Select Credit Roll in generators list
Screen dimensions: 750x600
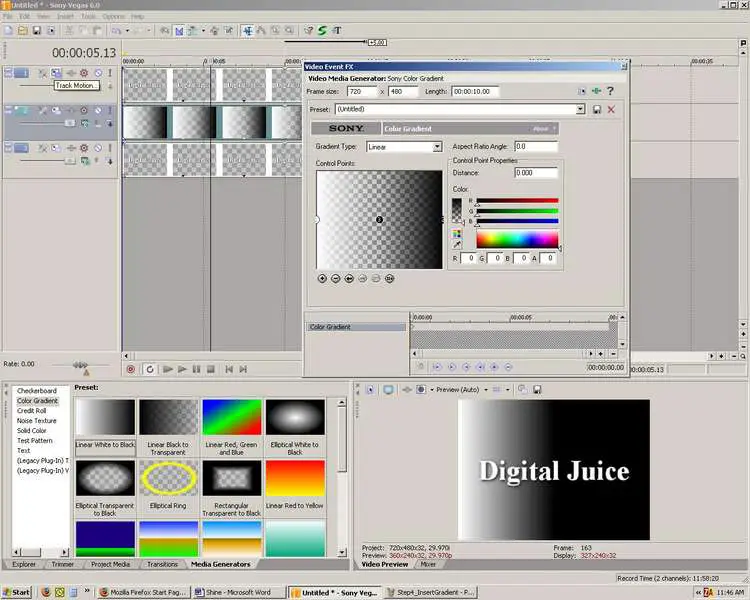[x=32, y=411]
